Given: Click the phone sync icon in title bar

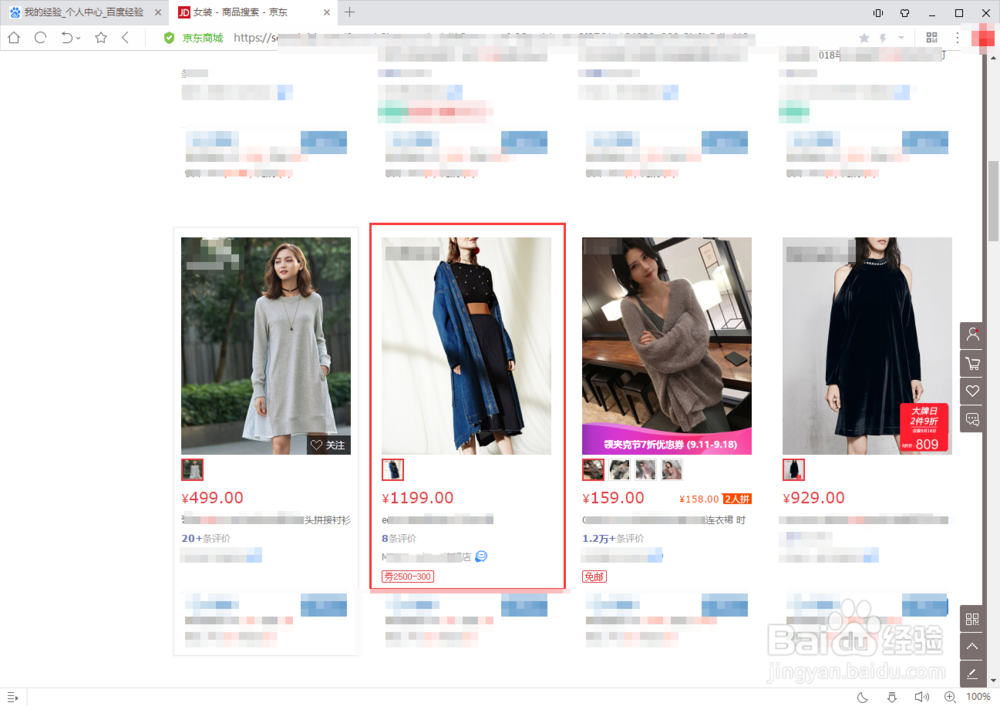Looking at the screenshot, I should pos(878,12).
